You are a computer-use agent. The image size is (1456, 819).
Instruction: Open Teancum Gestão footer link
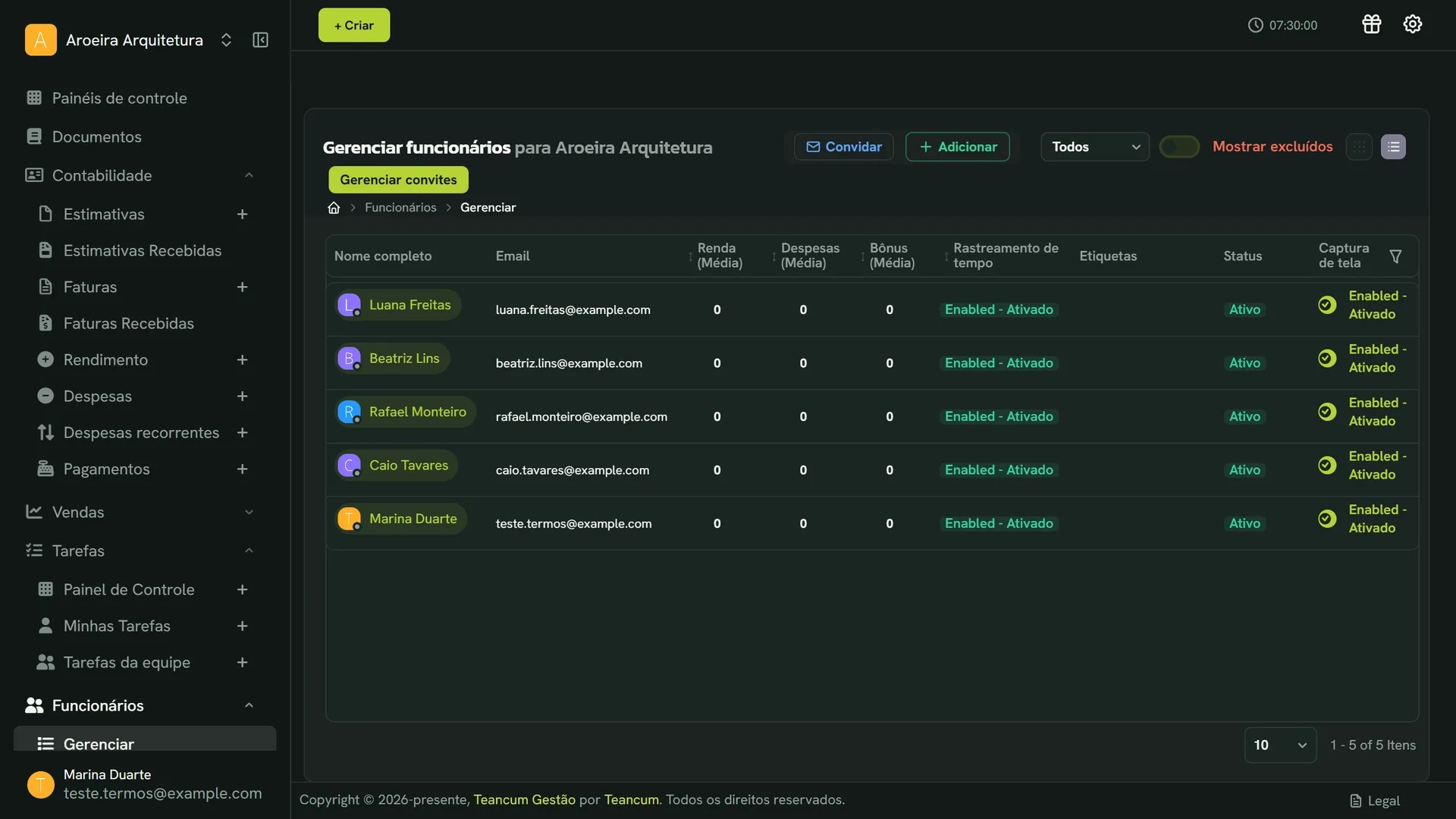[524, 800]
